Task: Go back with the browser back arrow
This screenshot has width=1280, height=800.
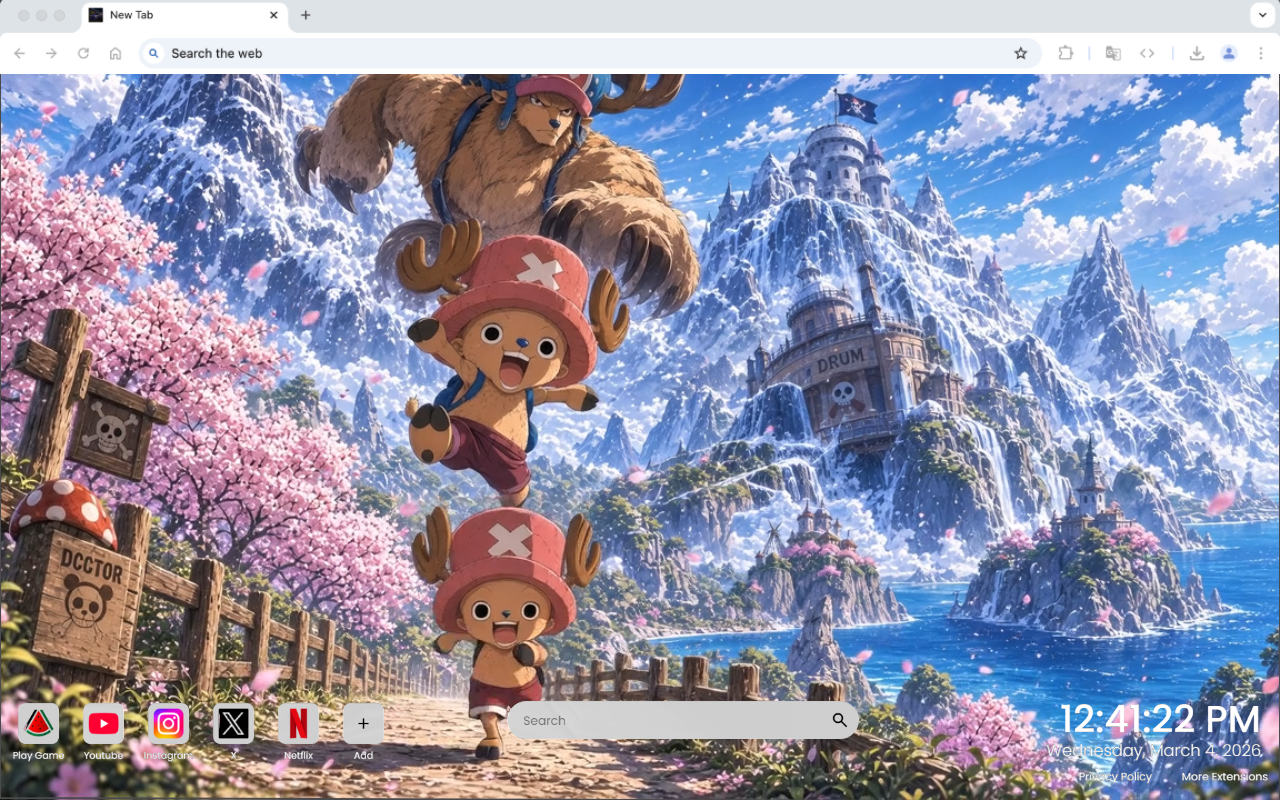Action: click(x=20, y=53)
